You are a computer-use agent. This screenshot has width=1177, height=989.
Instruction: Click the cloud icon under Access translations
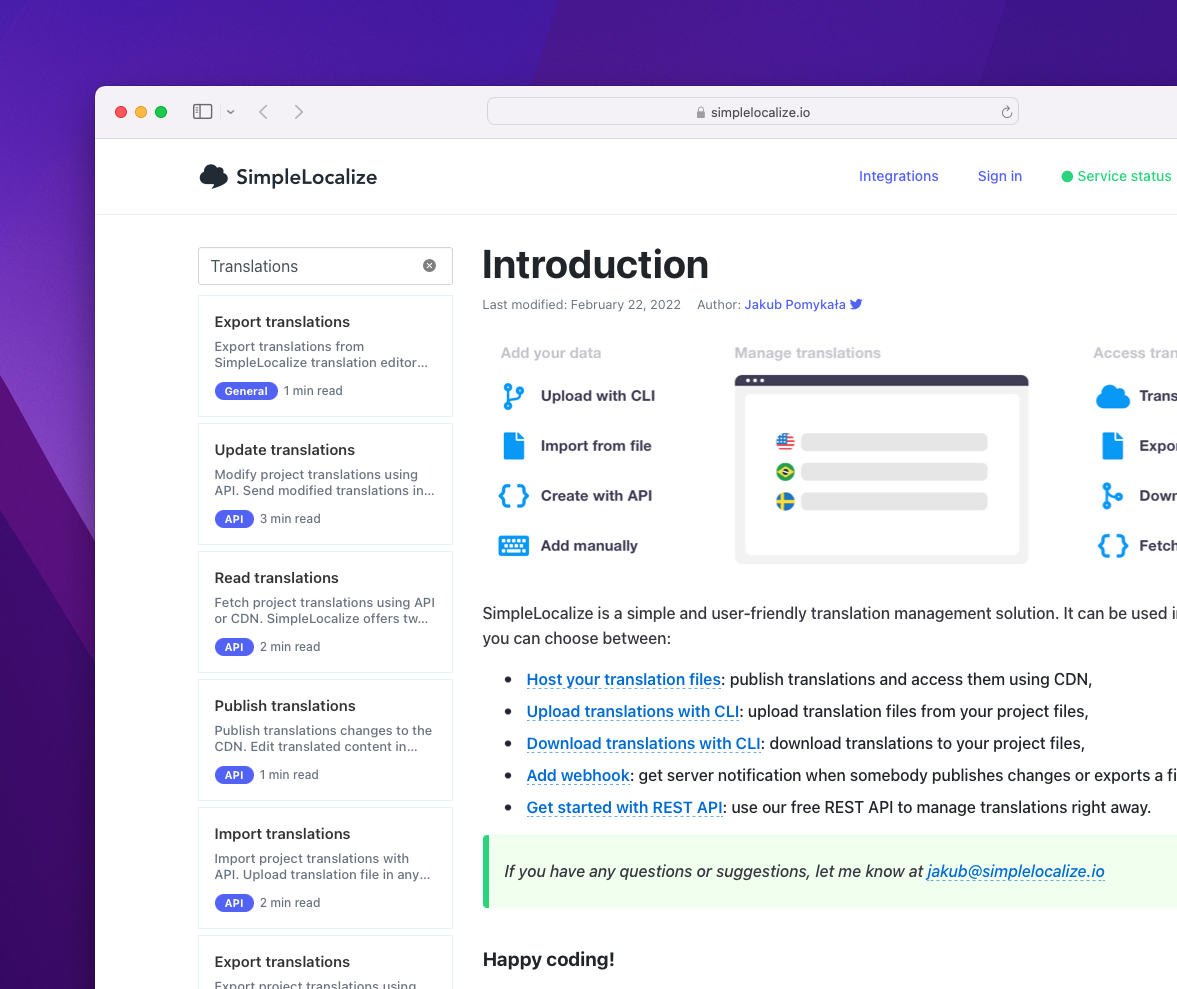(1112, 396)
